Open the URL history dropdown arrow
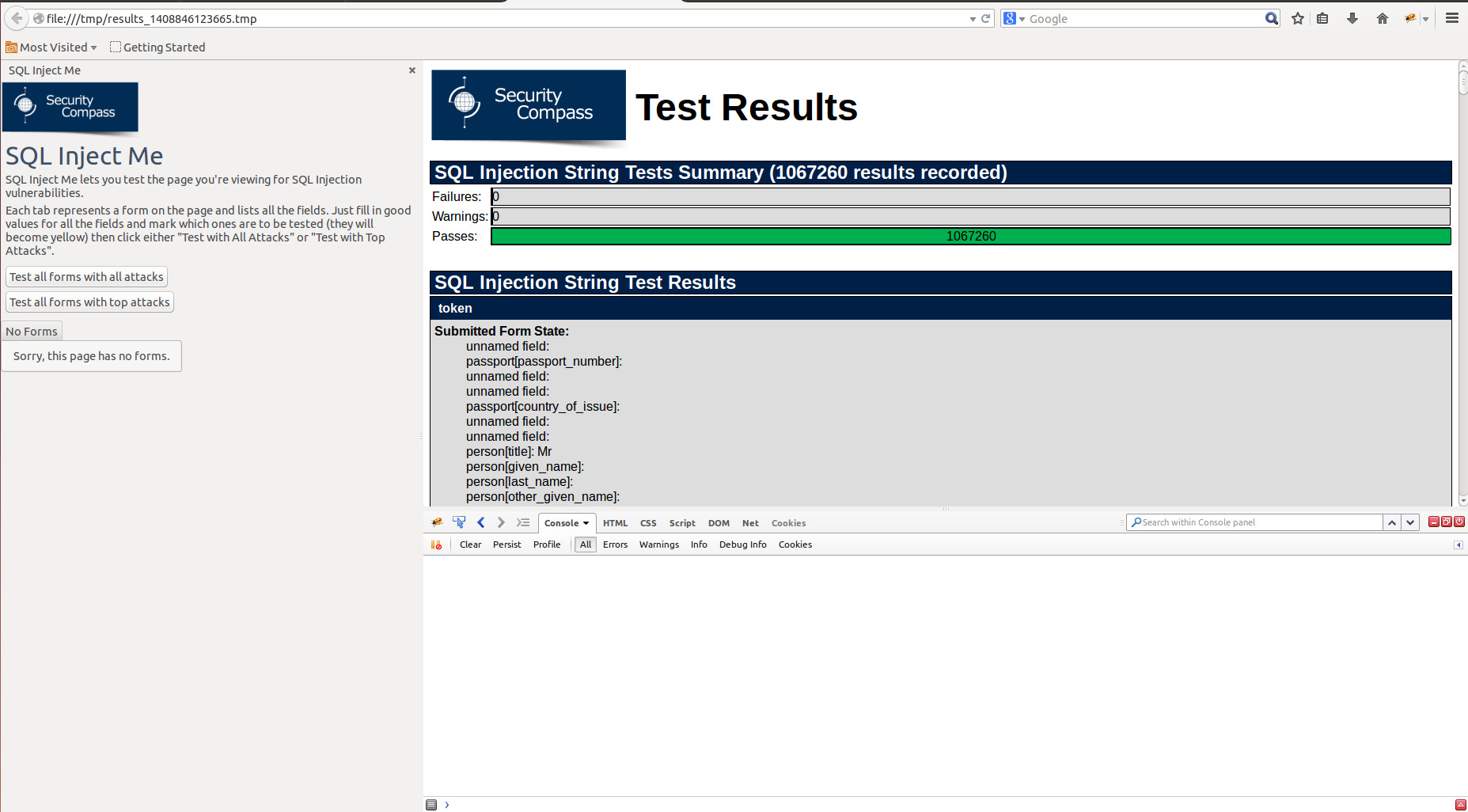 point(973,19)
